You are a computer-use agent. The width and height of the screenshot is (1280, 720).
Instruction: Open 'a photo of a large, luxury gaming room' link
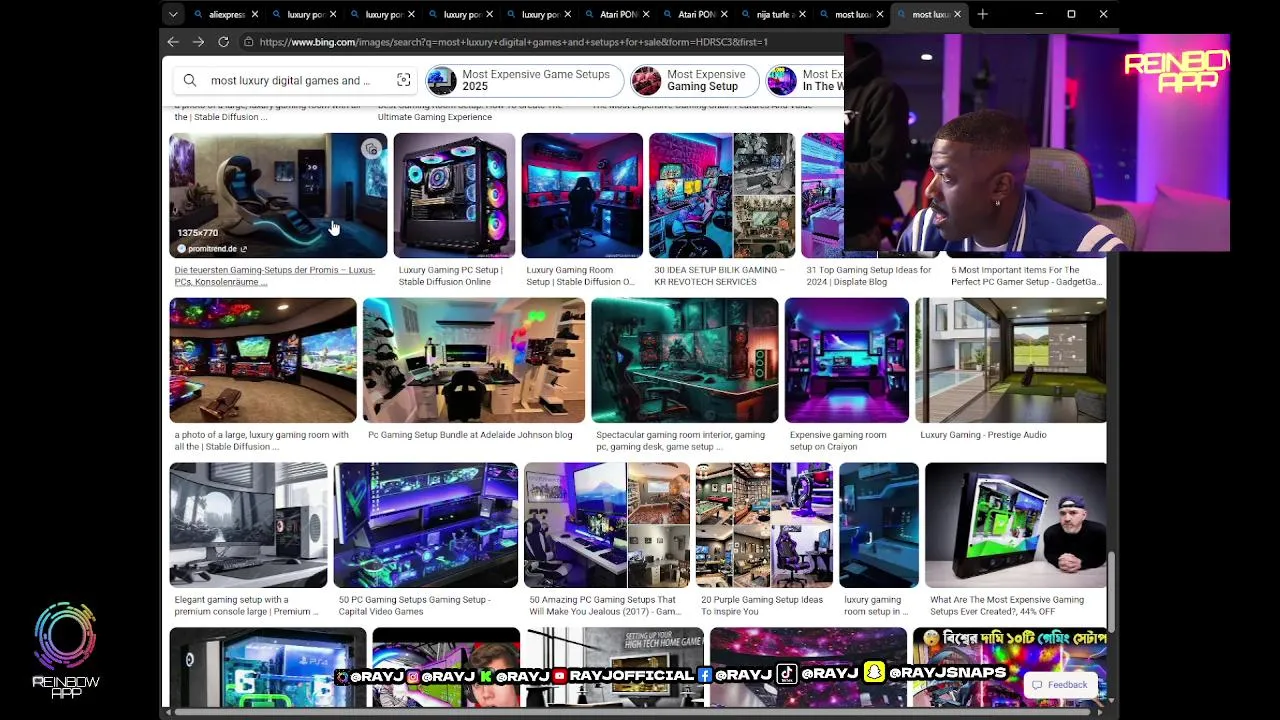coord(261,440)
